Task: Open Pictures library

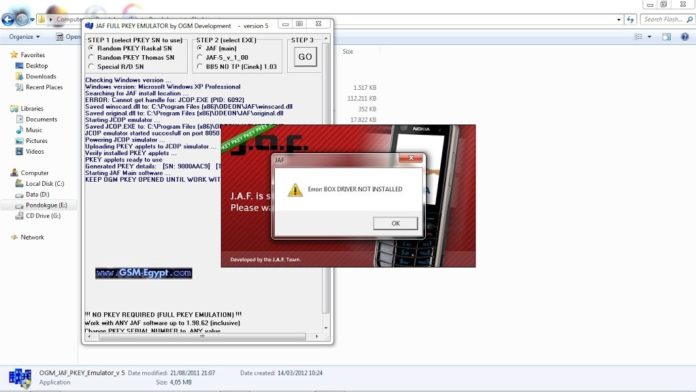Action: pos(36,141)
